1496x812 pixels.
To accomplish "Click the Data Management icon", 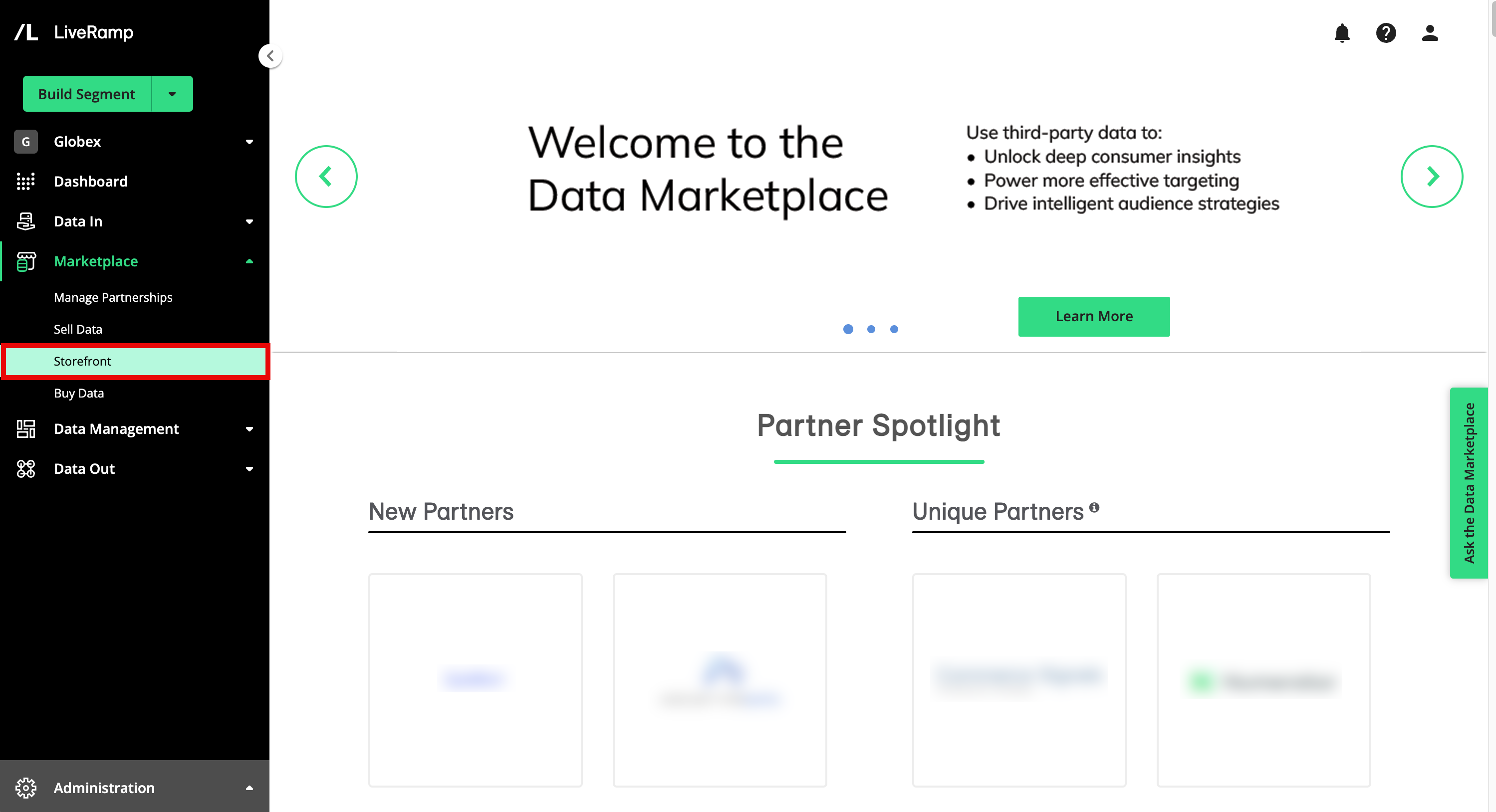I will [25, 429].
